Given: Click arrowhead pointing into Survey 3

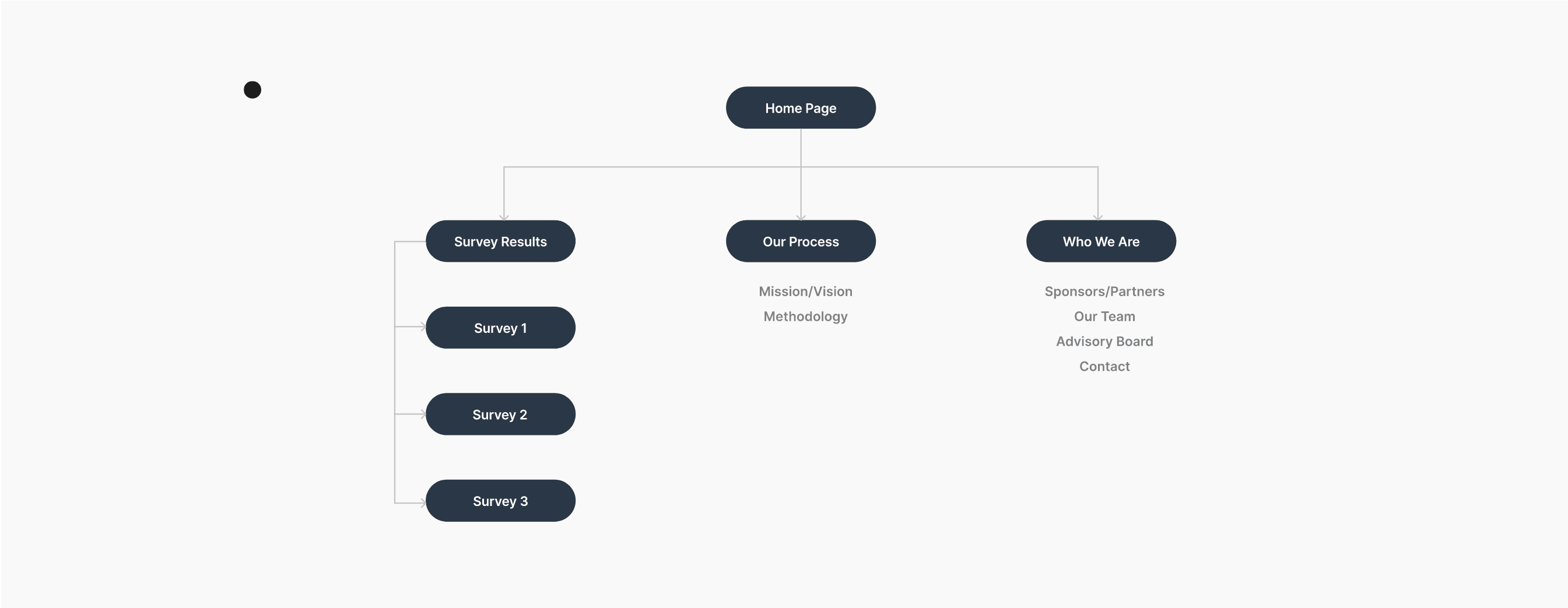Looking at the screenshot, I should click(423, 502).
